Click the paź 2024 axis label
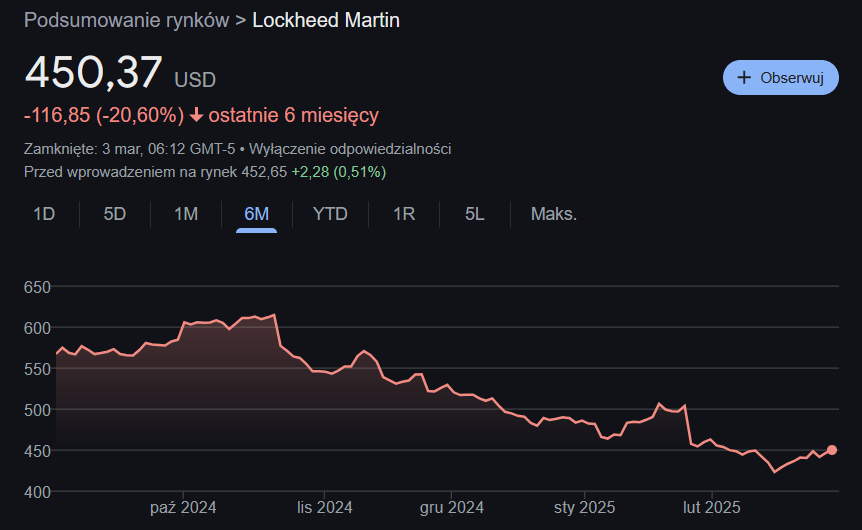 (183, 507)
